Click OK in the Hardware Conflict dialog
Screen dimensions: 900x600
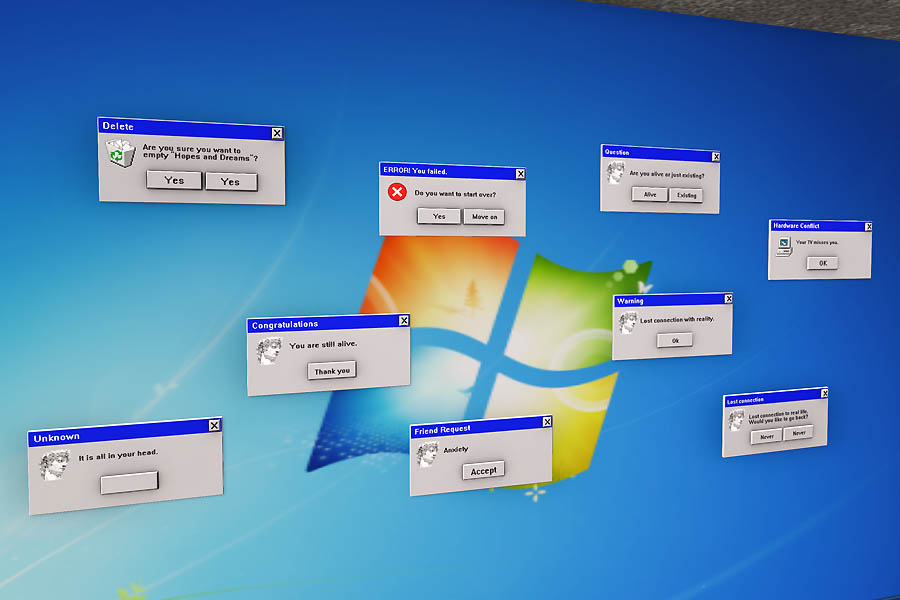coord(823,263)
